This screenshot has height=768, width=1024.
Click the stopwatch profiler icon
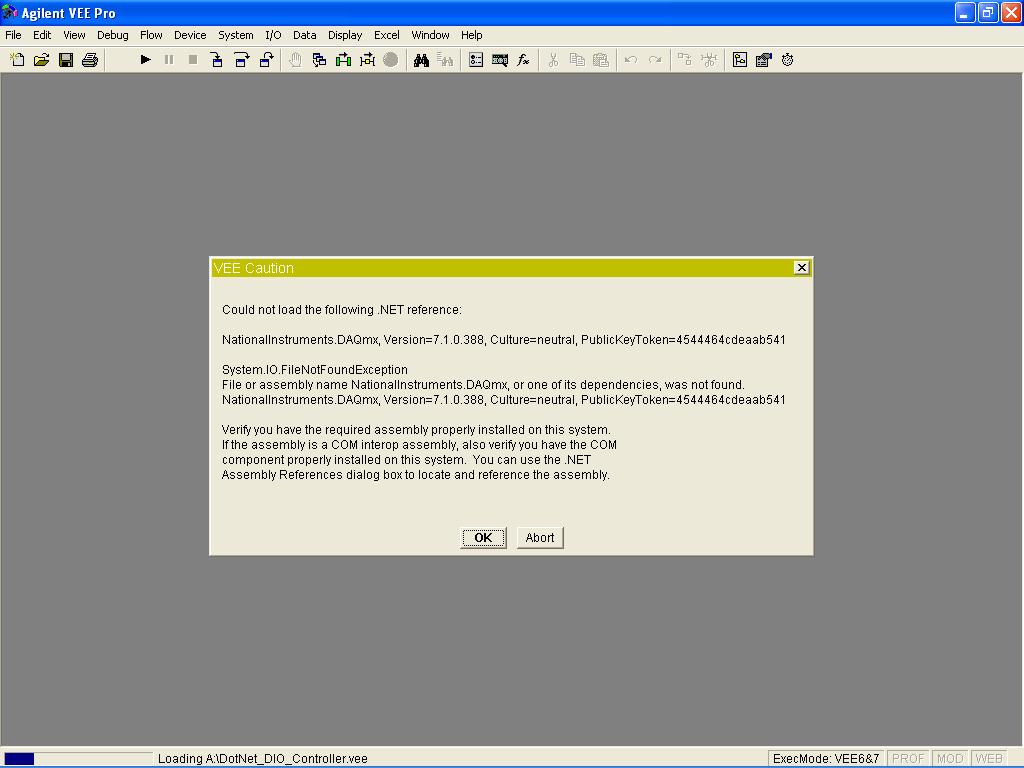[x=788, y=60]
